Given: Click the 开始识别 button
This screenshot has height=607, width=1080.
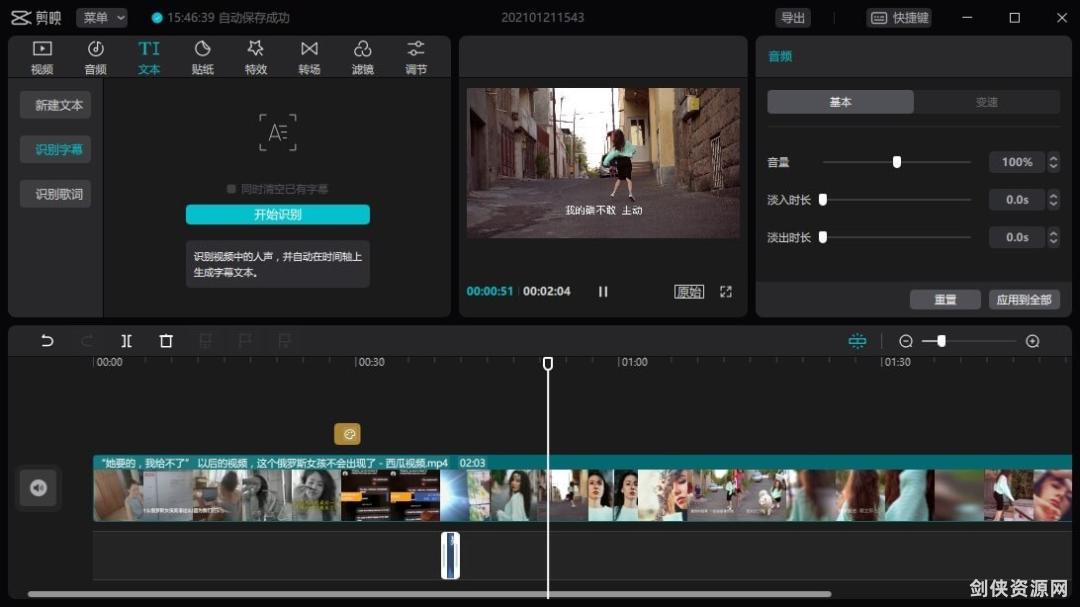Looking at the screenshot, I should (x=277, y=215).
